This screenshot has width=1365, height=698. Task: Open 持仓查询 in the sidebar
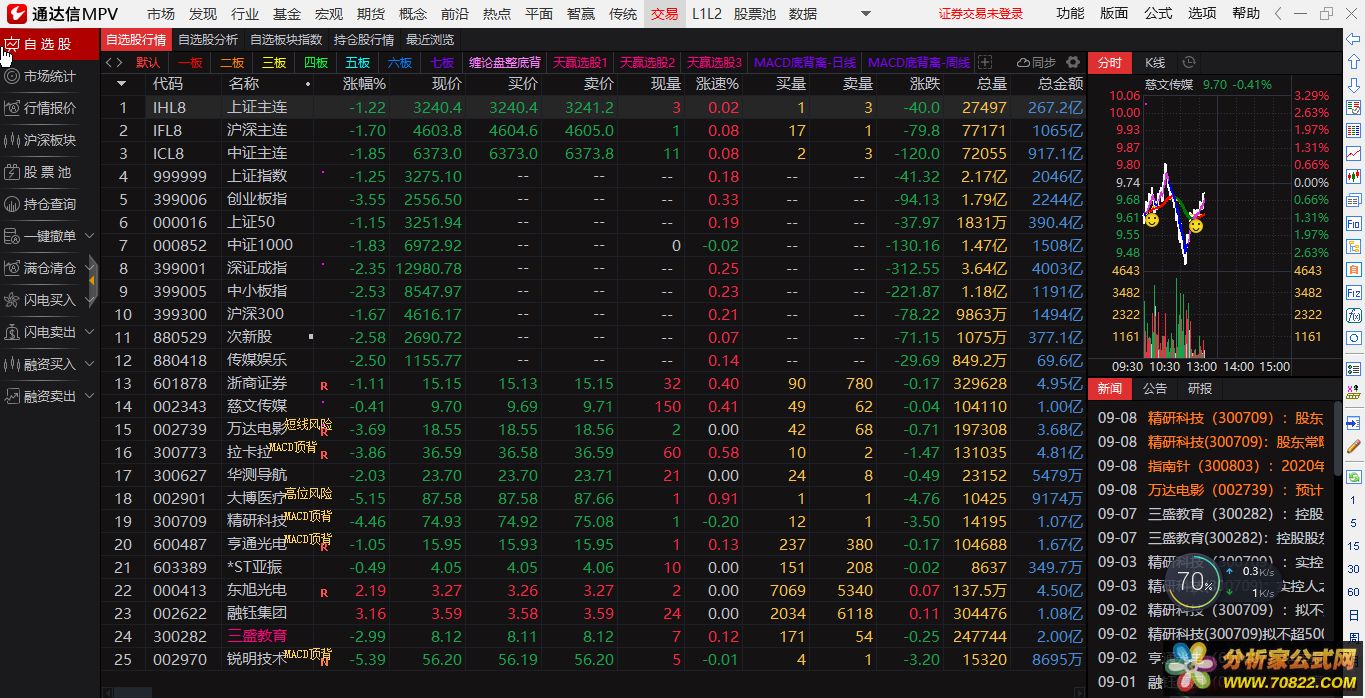(49, 204)
